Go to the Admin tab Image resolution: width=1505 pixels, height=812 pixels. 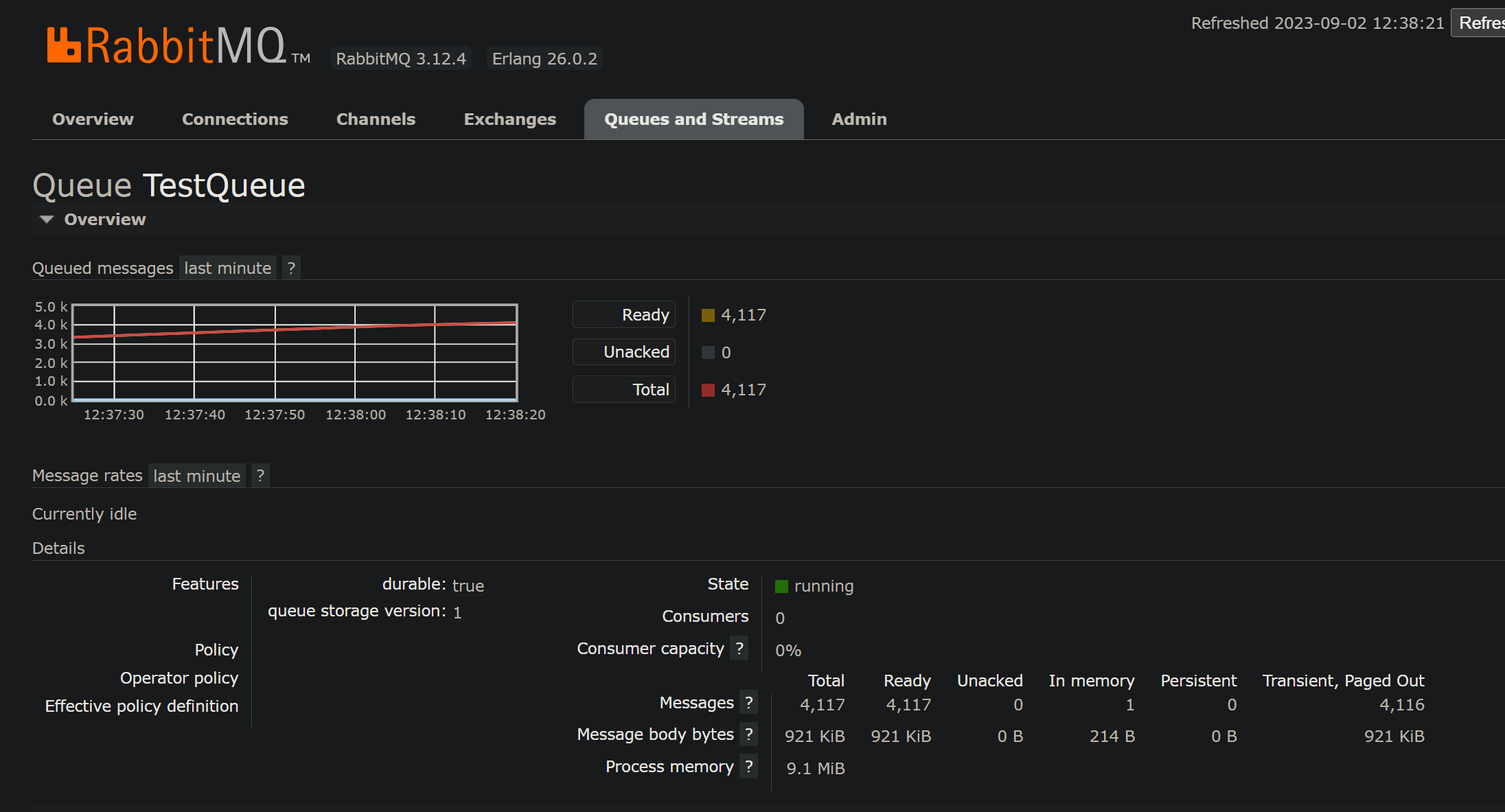point(859,119)
